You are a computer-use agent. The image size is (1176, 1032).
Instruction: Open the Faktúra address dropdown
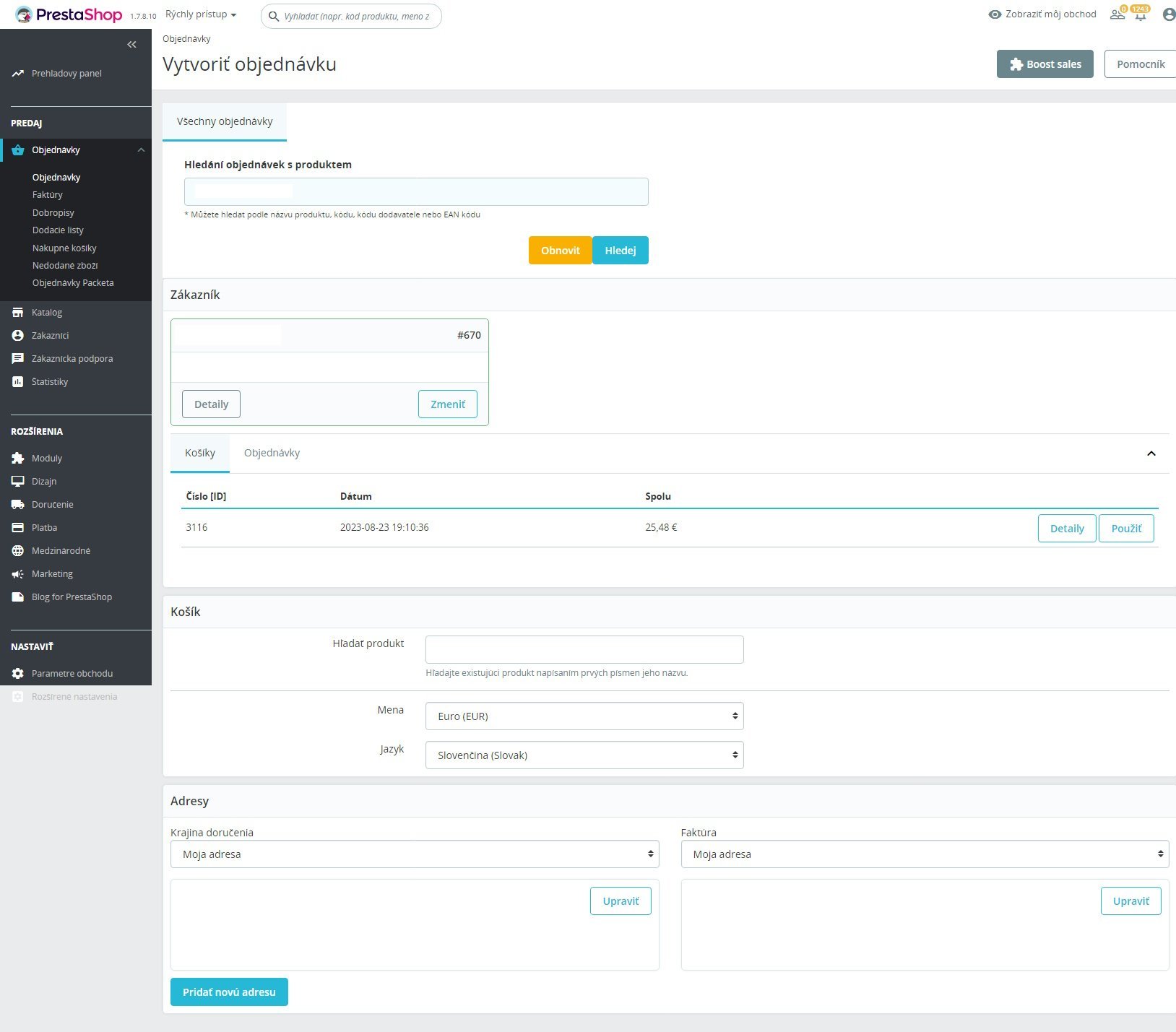[x=925, y=854]
